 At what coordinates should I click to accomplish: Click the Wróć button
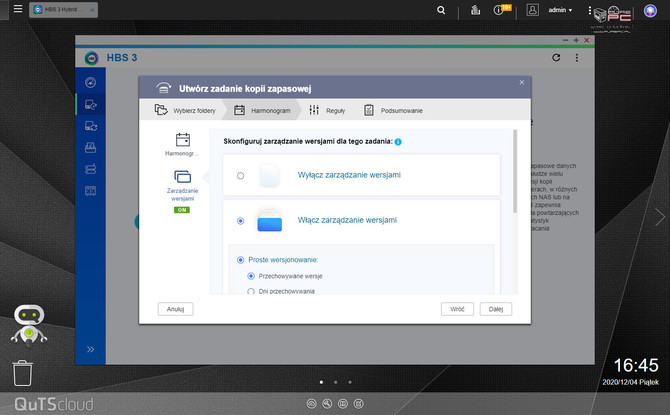coord(457,309)
